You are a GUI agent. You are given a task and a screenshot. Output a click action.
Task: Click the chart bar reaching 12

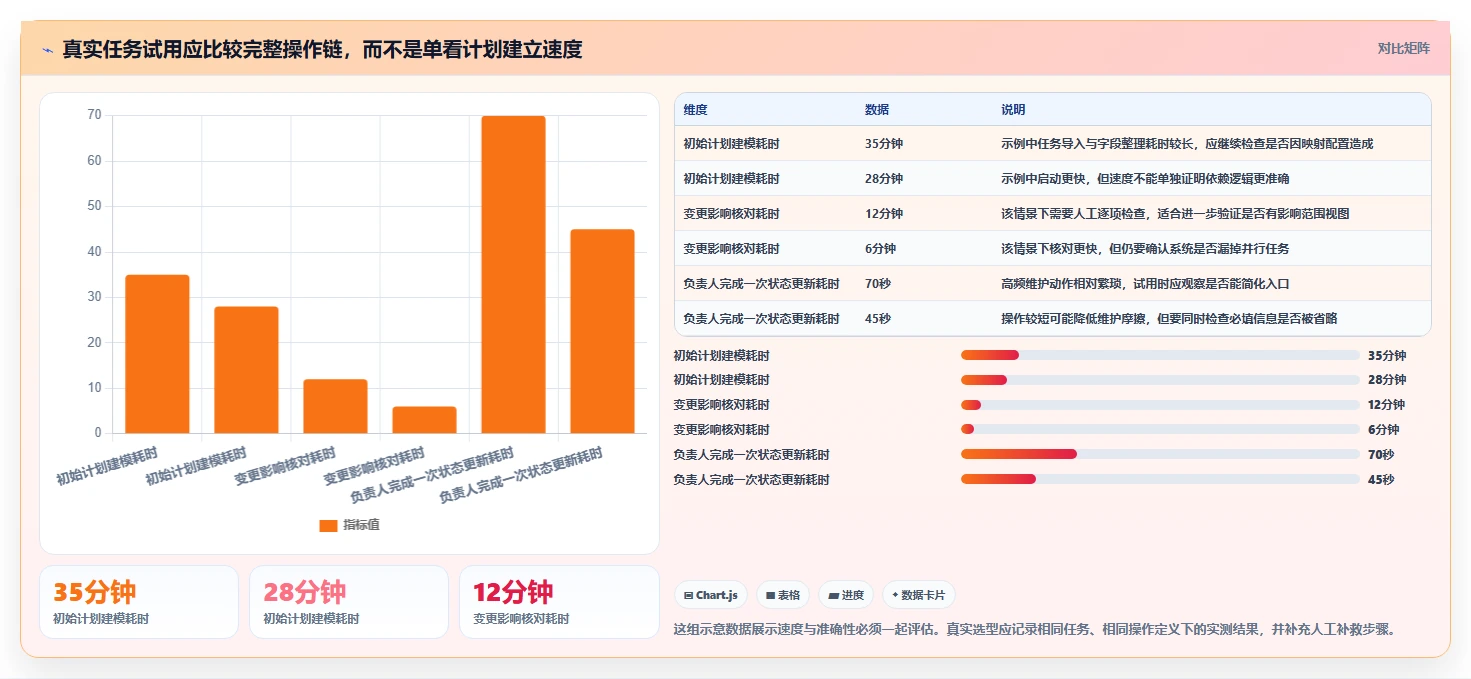335,406
